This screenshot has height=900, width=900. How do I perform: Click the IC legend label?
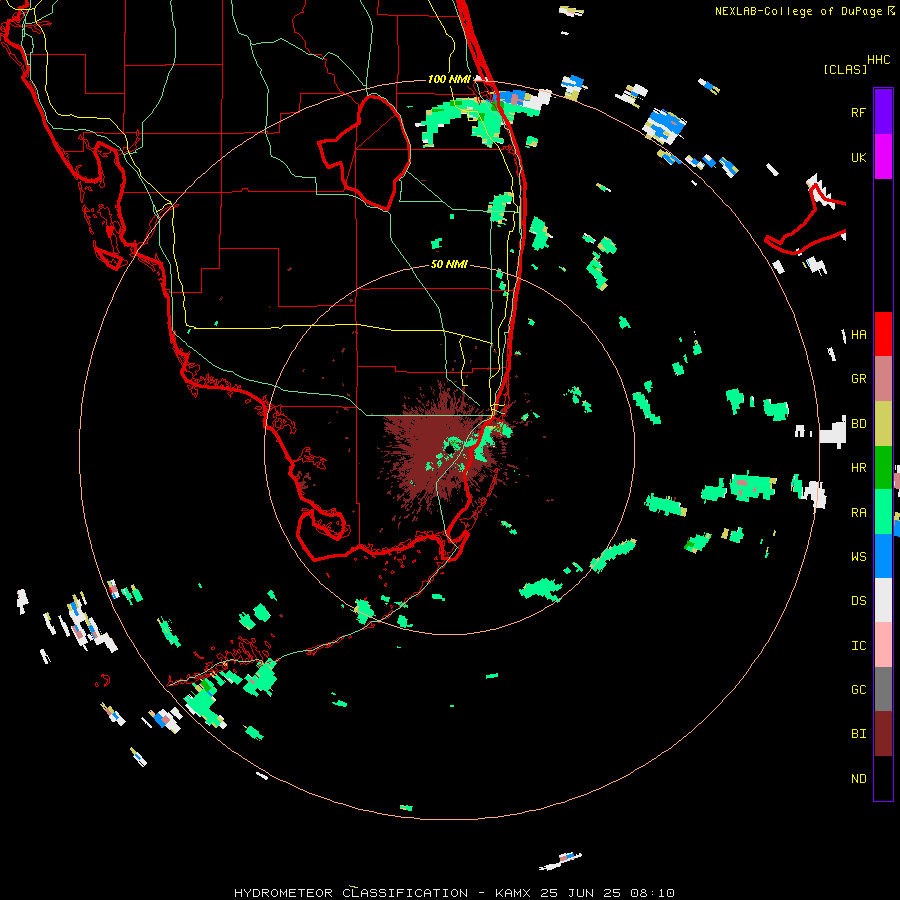tap(858, 645)
